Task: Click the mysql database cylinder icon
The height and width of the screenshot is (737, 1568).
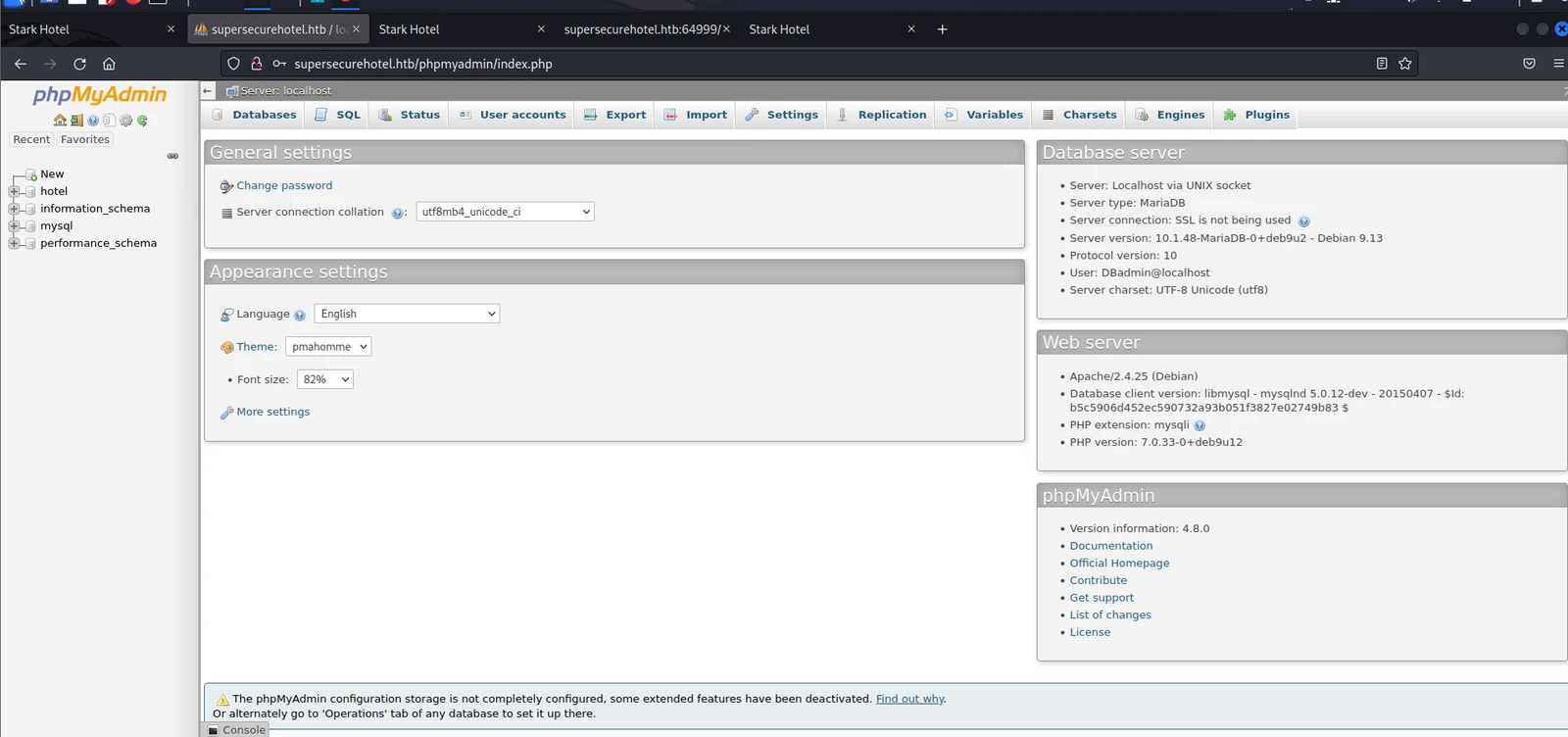Action: coord(30,226)
